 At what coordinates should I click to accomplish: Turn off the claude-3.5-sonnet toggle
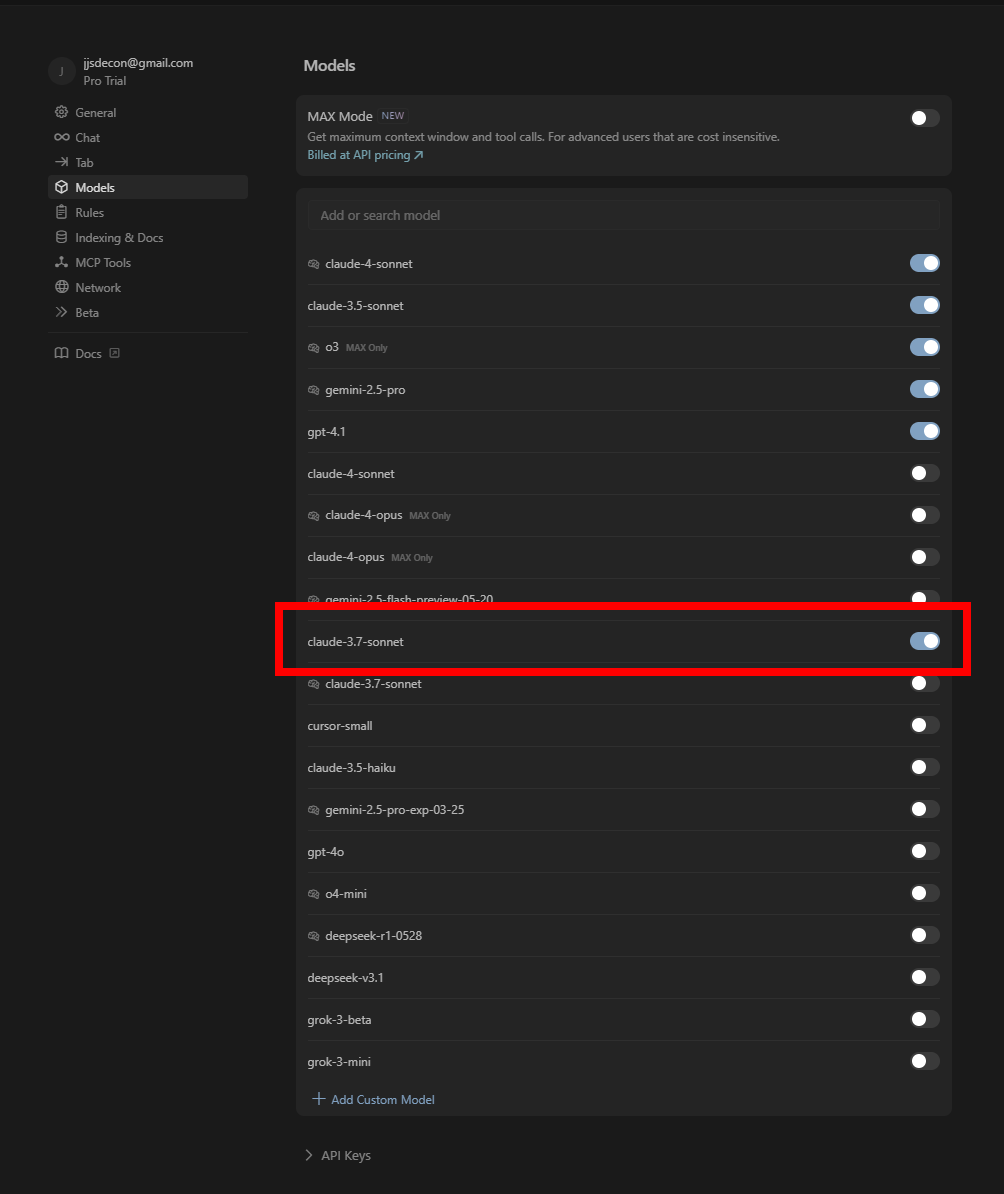coord(925,305)
